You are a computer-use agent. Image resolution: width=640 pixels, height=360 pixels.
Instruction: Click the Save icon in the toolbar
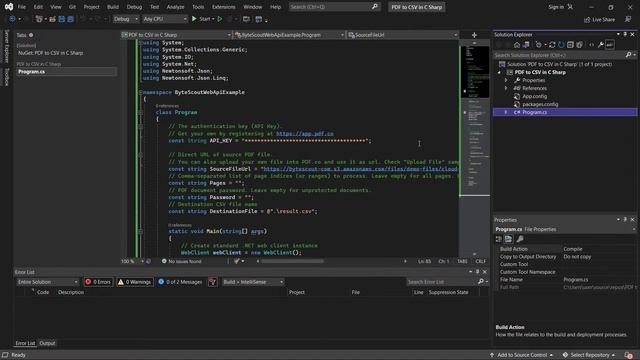pyautogui.click(x=62, y=19)
